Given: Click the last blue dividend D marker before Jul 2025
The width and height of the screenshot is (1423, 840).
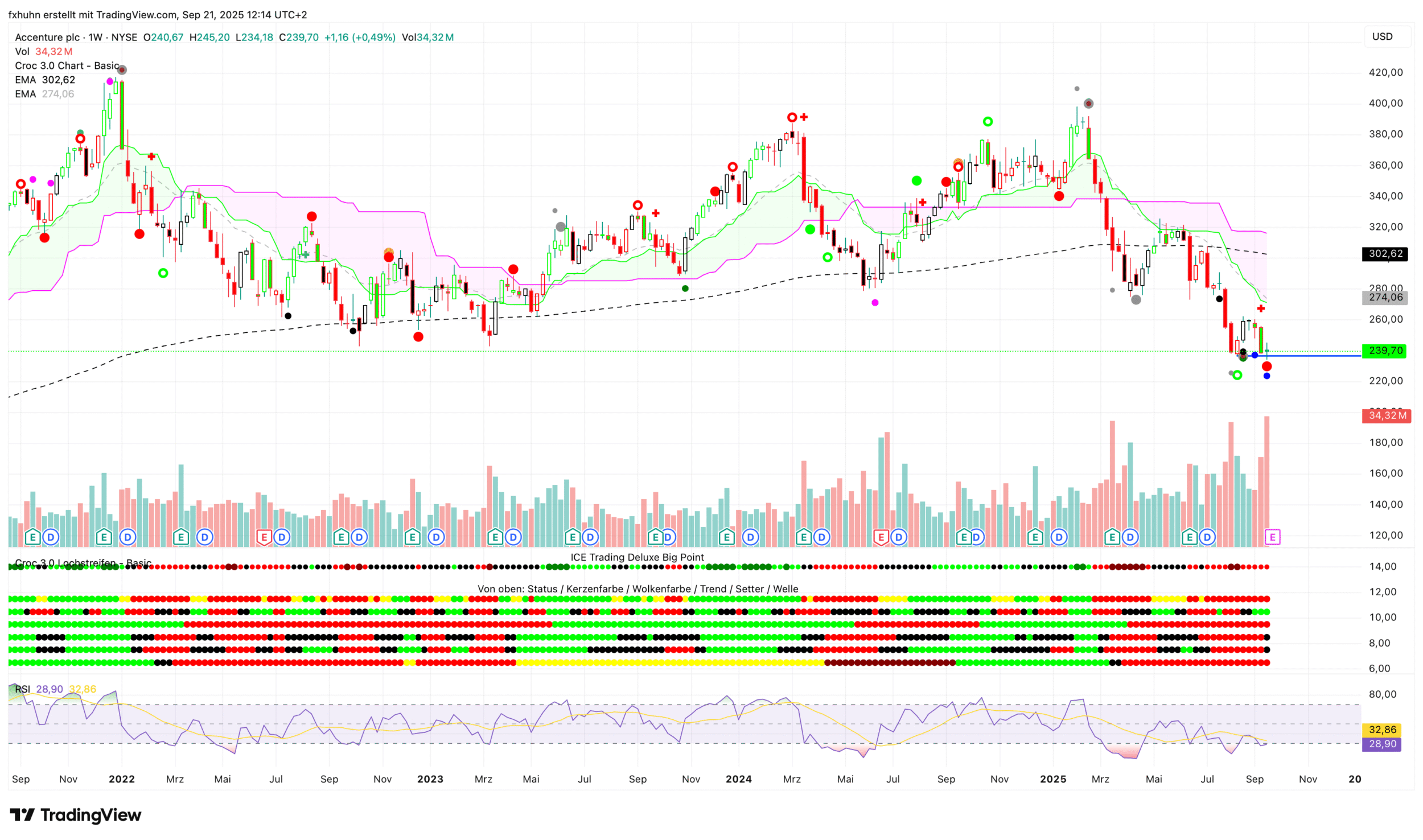Looking at the screenshot, I should 1207,537.
